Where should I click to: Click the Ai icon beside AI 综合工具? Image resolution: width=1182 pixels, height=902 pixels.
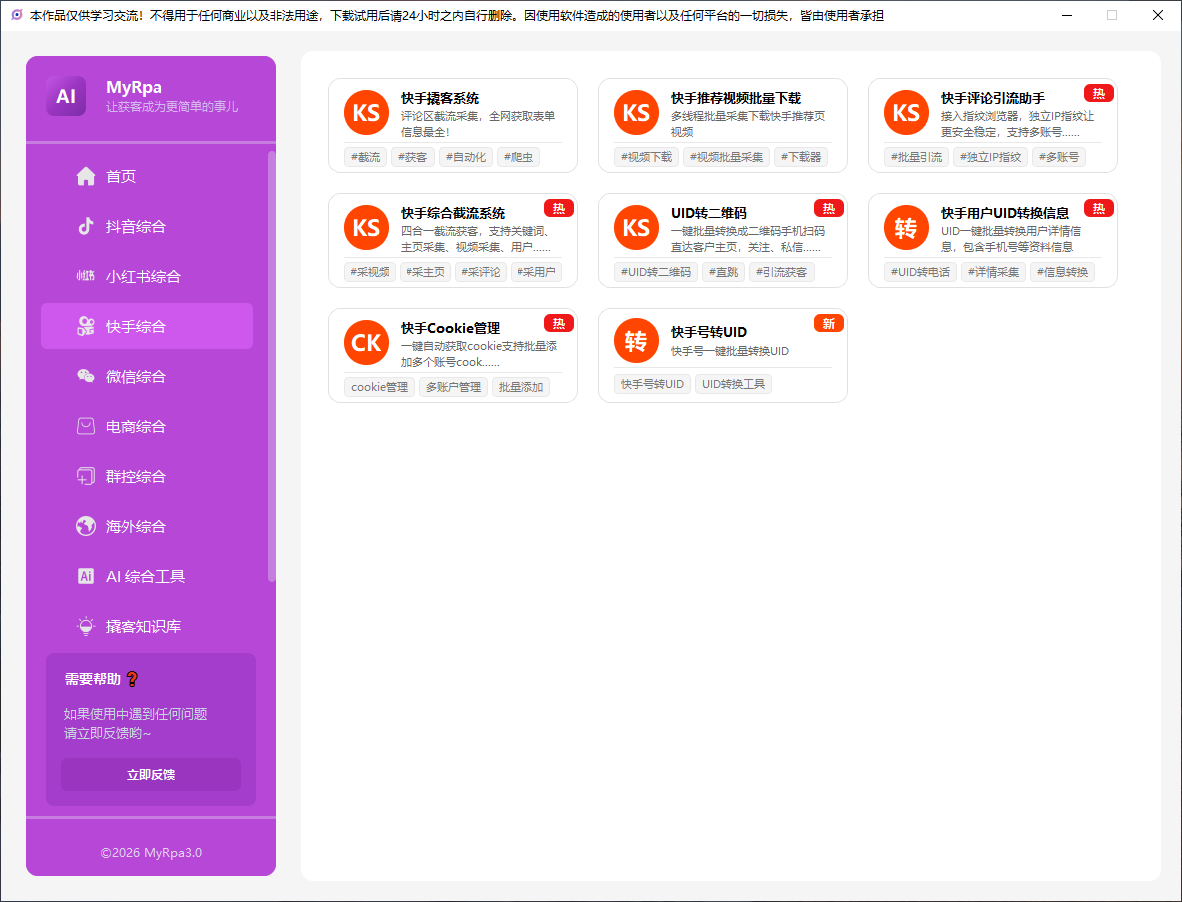[86, 576]
